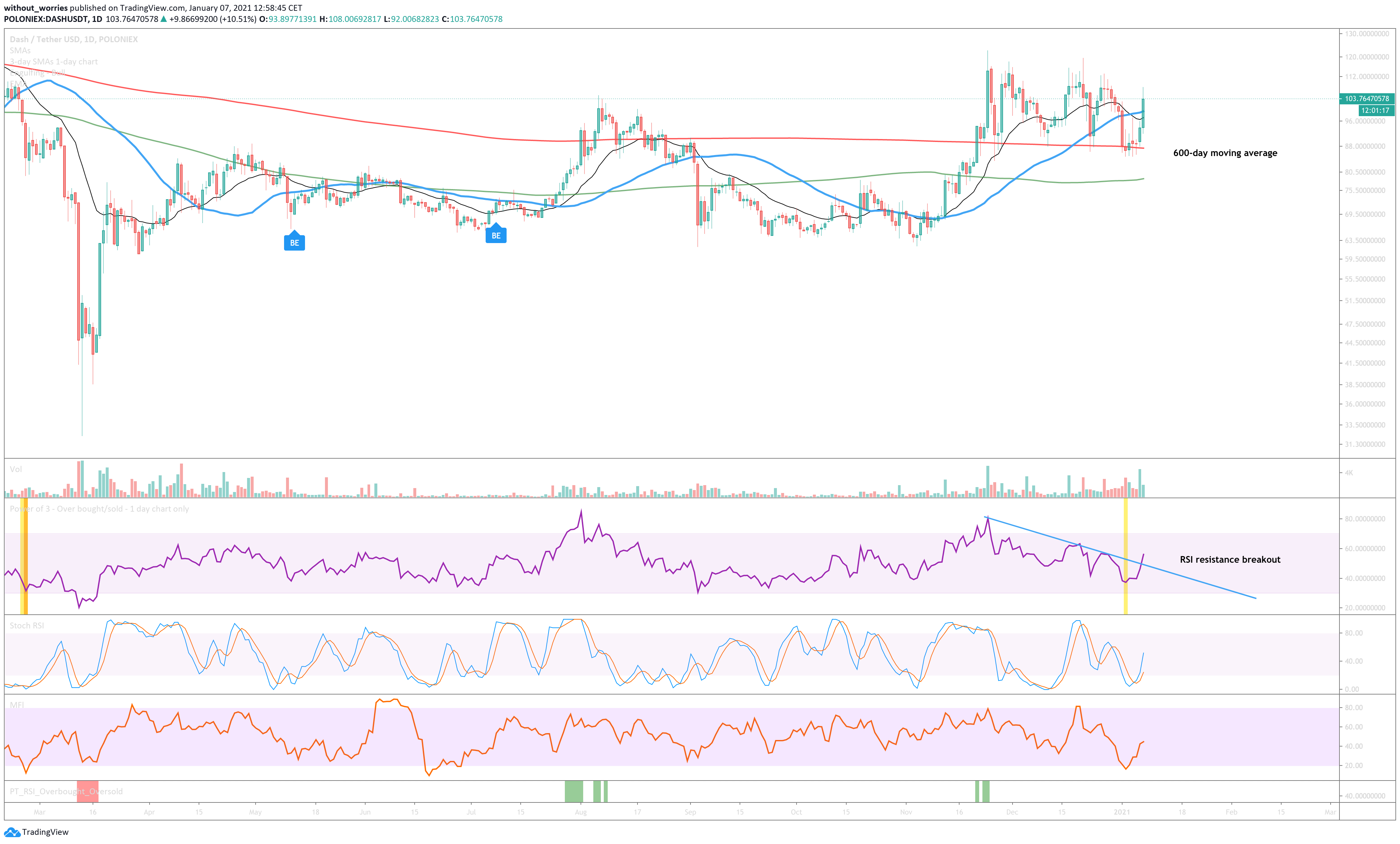Click the change value +9.86699200 (+10.51%)
The height and width of the screenshot is (844, 1400).
click(x=213, y=19)
